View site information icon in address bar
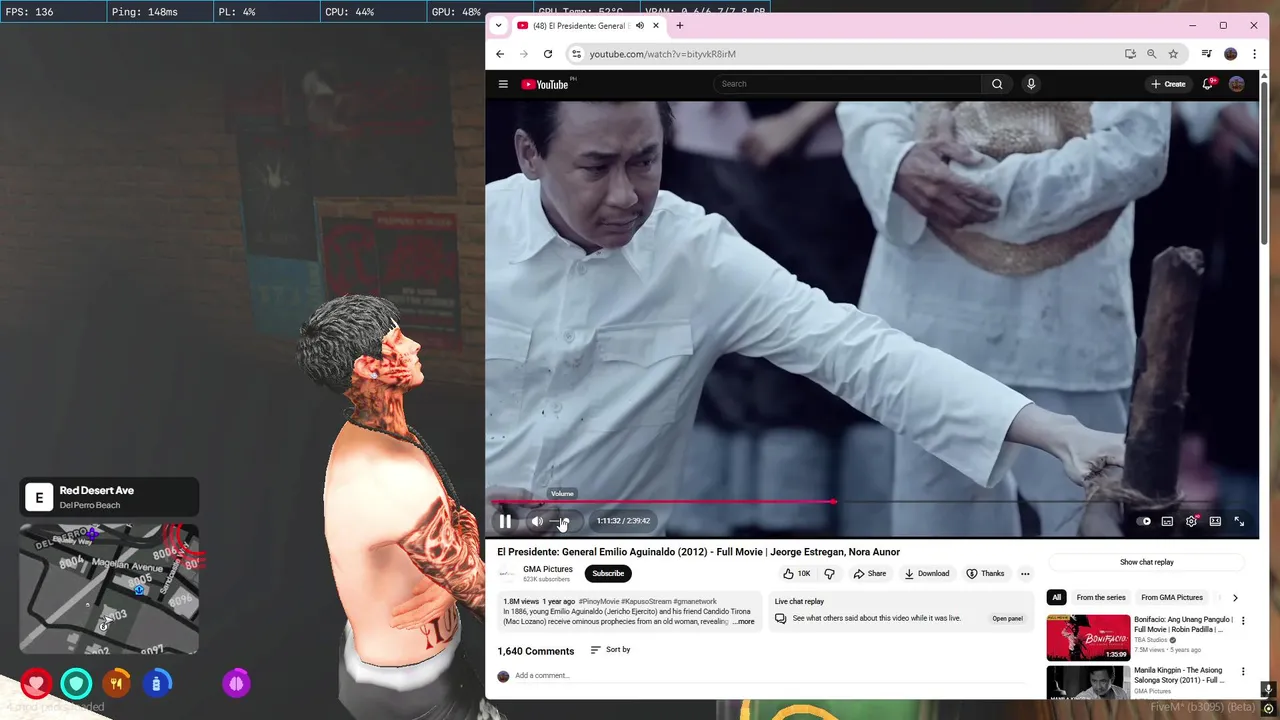 575,54
